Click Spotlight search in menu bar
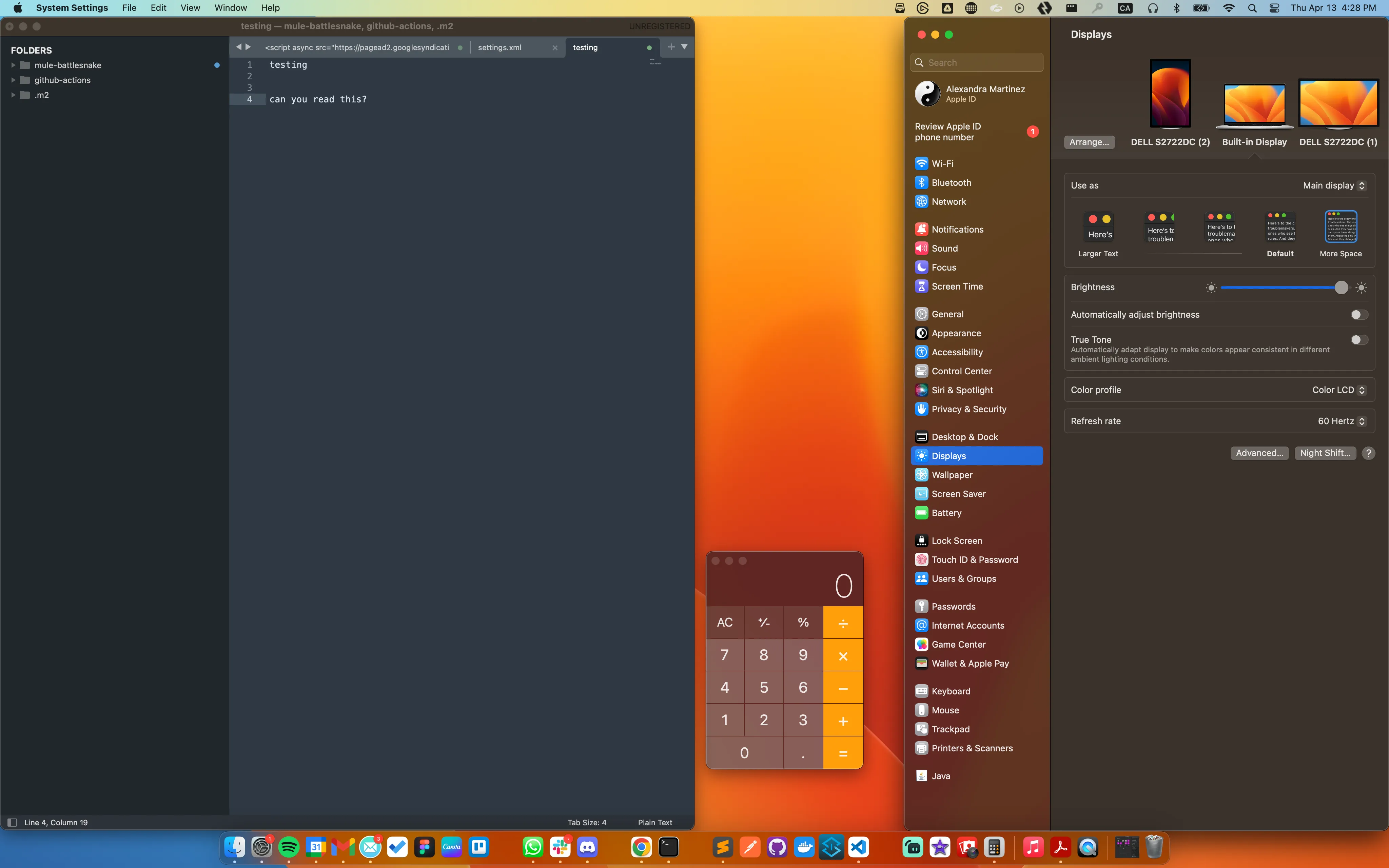The height and width of the screenshot is (868, 1389). [1252, 8]
